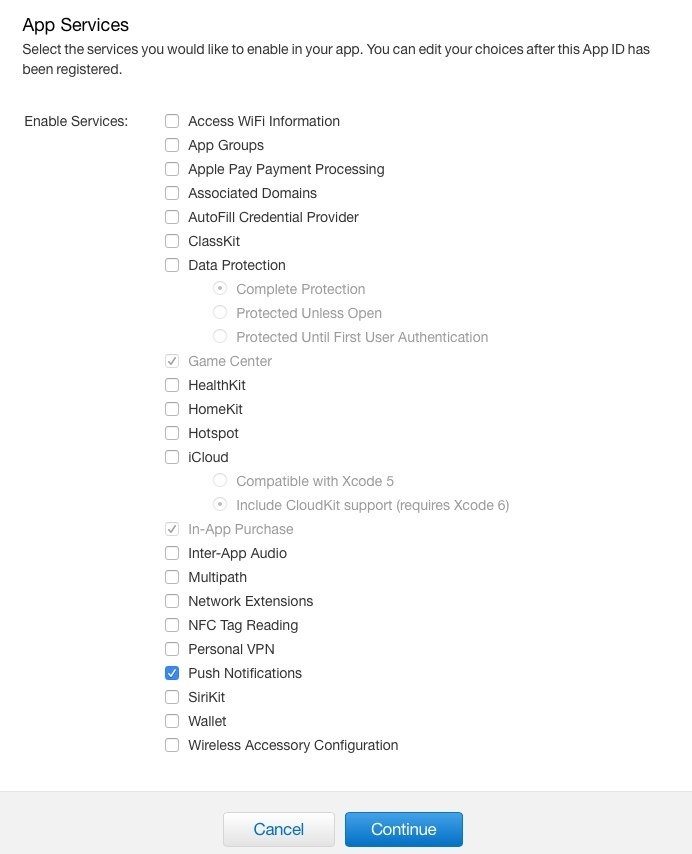692x854 pixels.
Task: Check the App Groups service
Action: click(172, 145)
